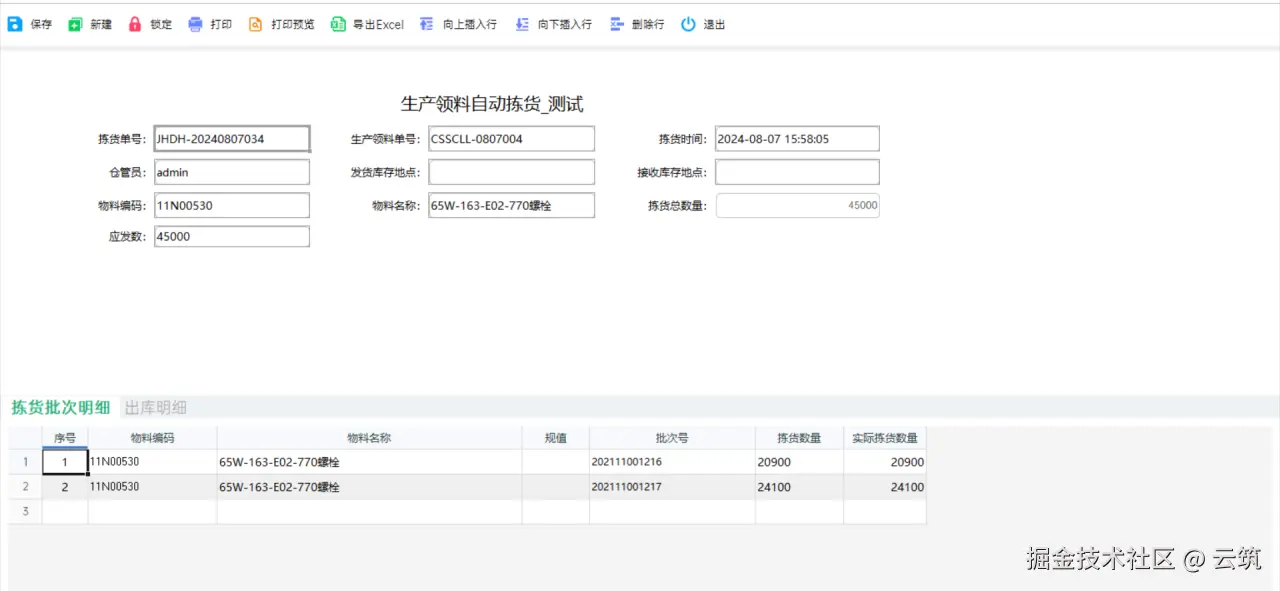The width and height of the screenshot is (1280, 591).
Task: Click the 批次号 column header
Action: 672,437
